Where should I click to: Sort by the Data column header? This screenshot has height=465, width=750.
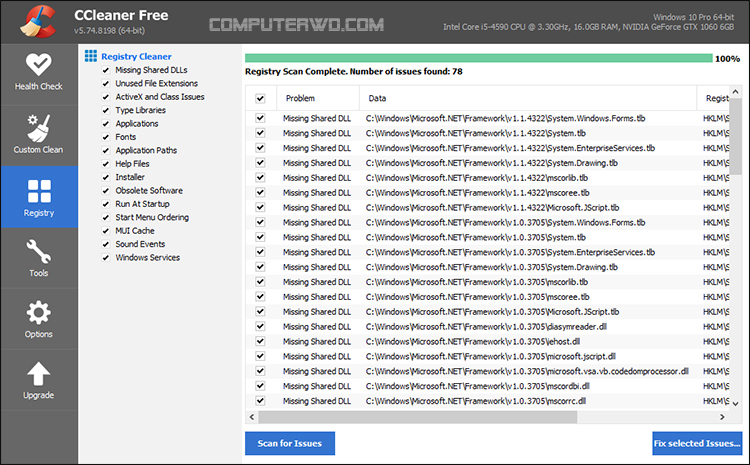(528, 98)
